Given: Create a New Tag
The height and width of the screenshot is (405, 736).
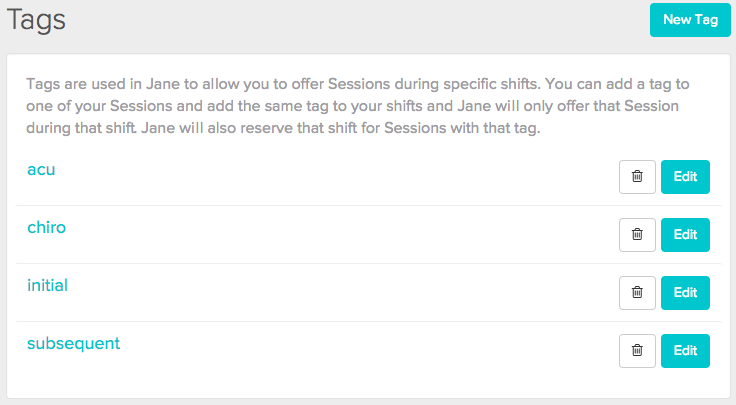Looking at the screenshot, I should click(689, 20).
